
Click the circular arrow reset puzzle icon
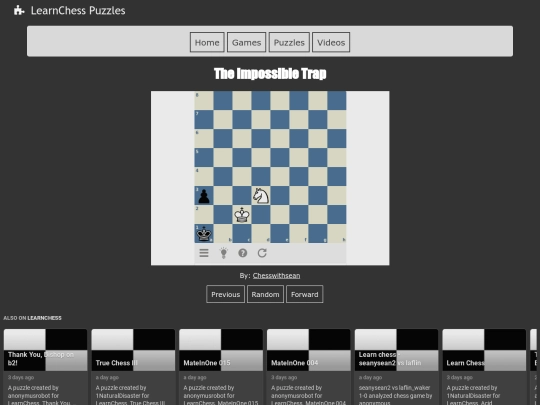click(x=262, y=253)
